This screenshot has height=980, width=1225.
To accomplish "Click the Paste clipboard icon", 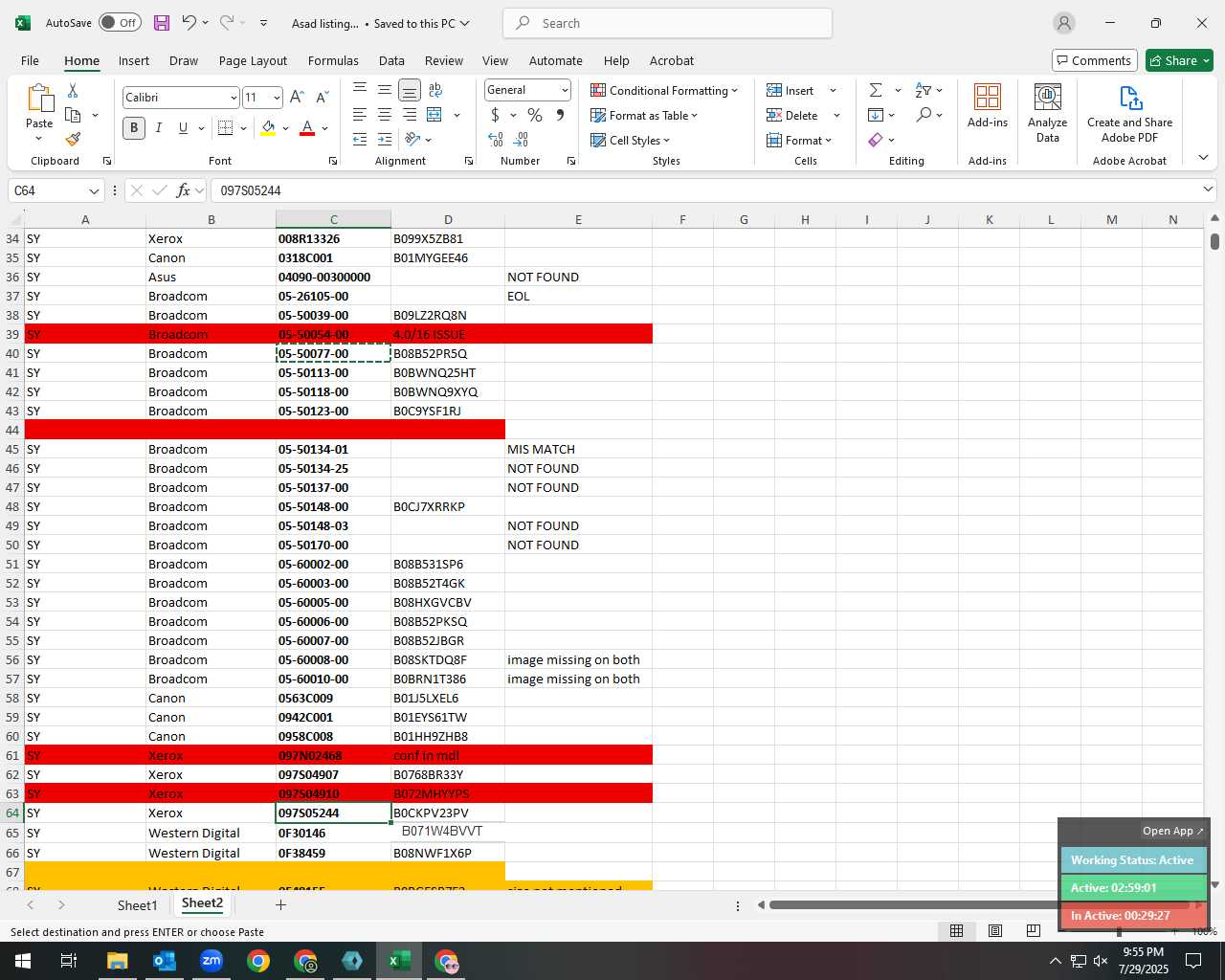I will [39, 99].
